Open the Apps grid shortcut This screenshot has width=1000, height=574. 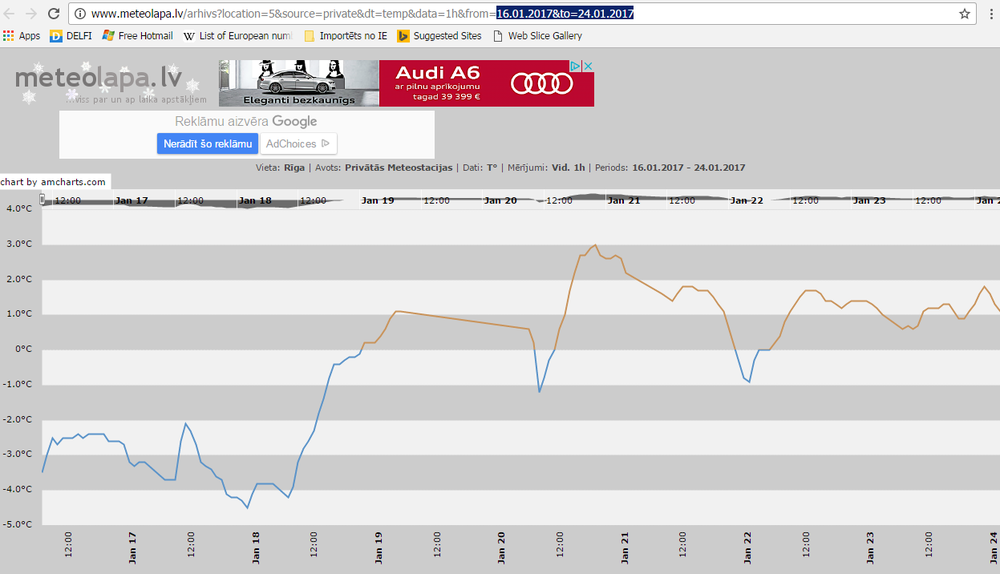tap(22, 36)
